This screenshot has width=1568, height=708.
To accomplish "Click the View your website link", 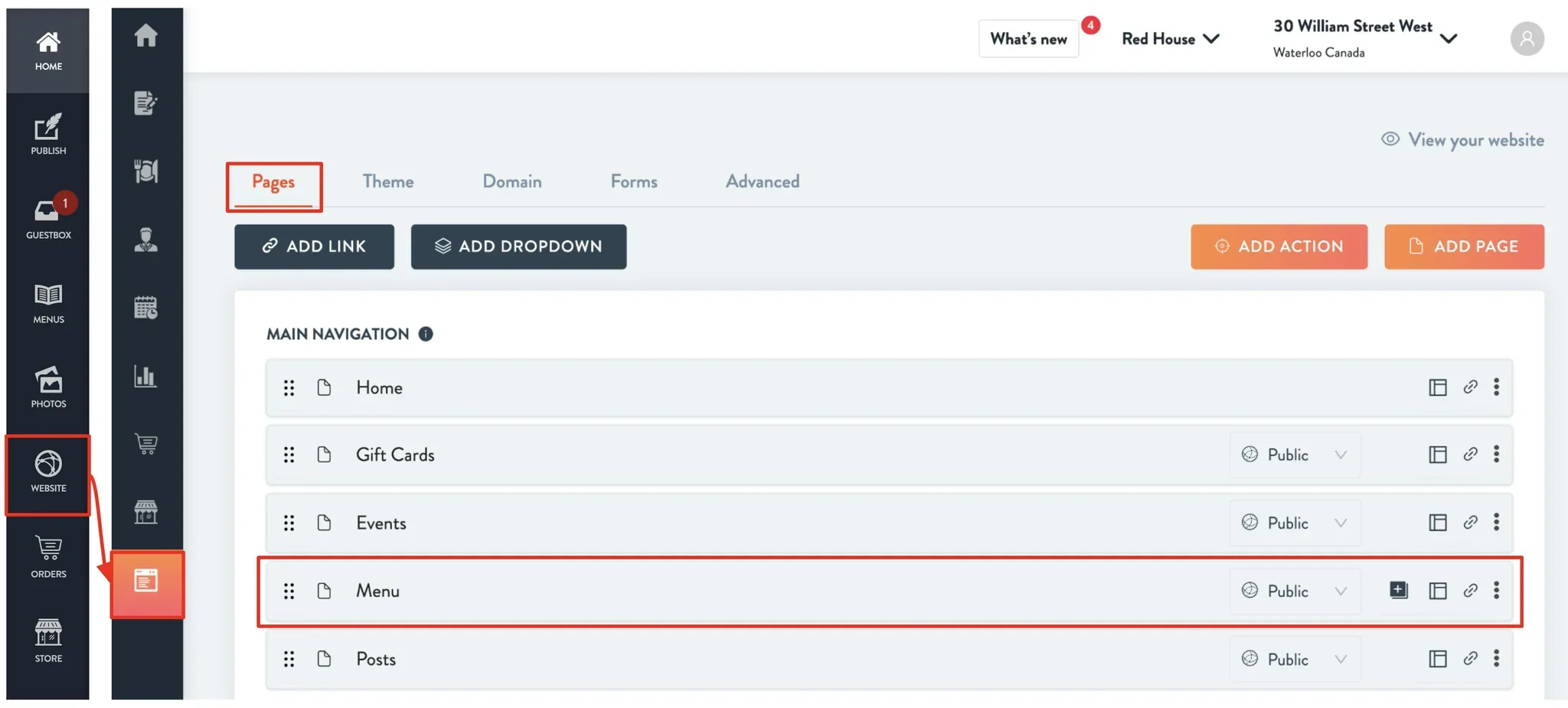I will 1462,139.
